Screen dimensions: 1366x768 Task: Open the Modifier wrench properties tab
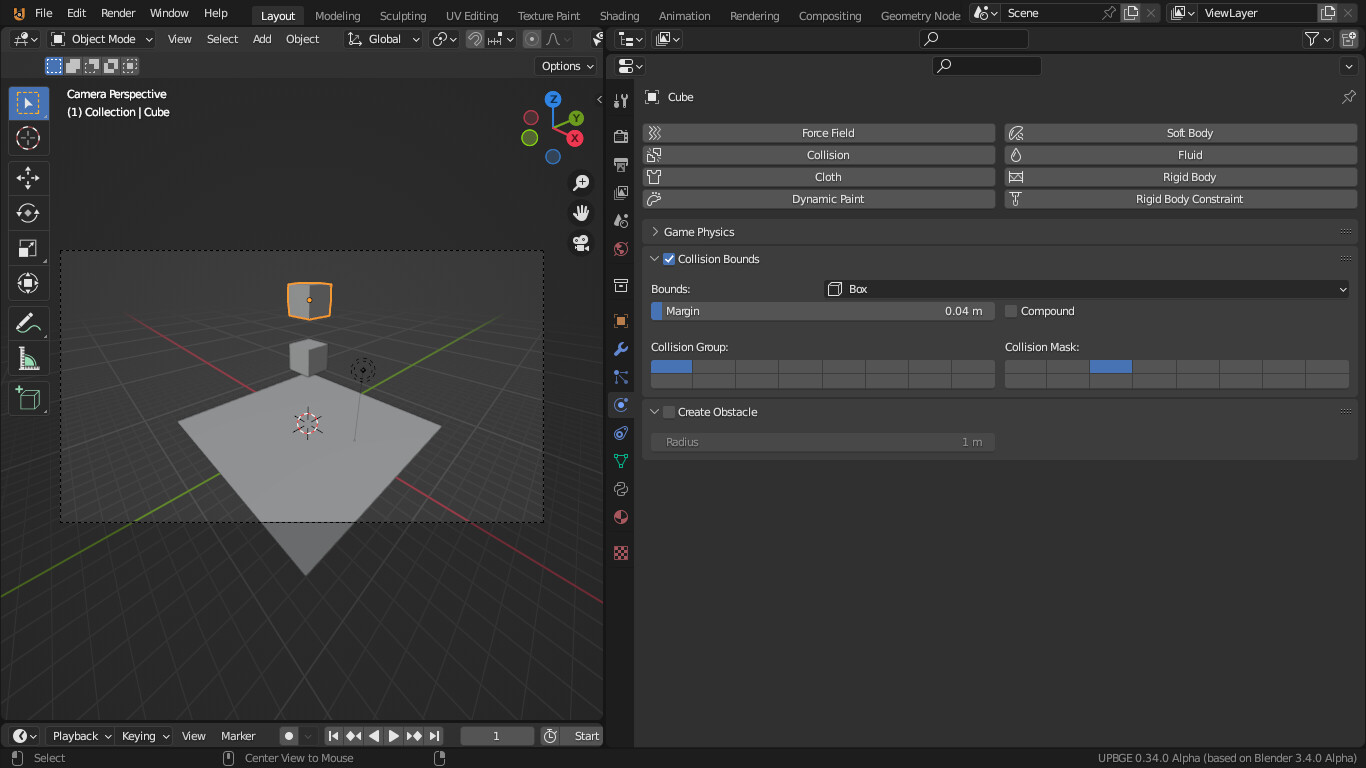tap(621, 349)
